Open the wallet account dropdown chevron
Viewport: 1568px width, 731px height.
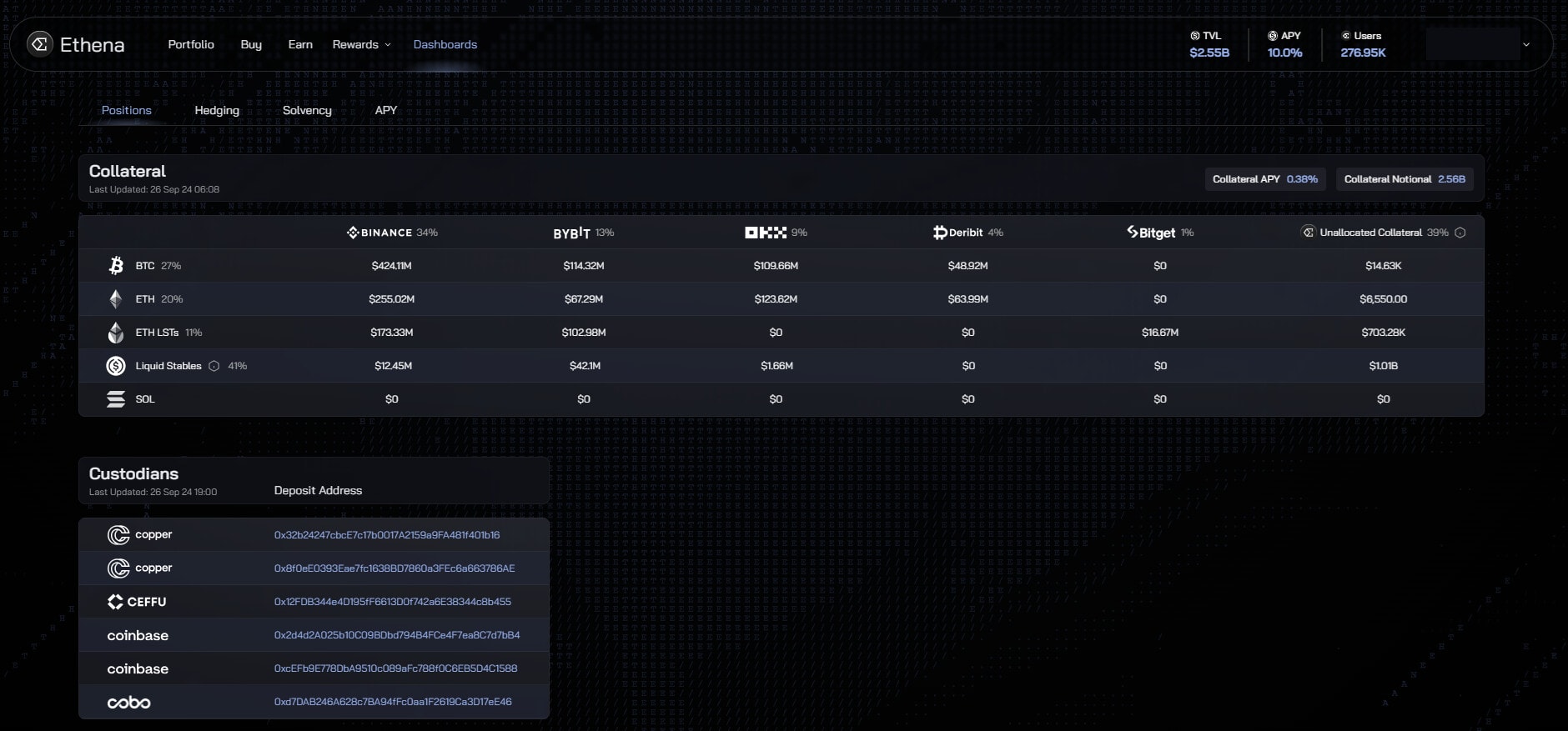click(x=1525, y=44)
